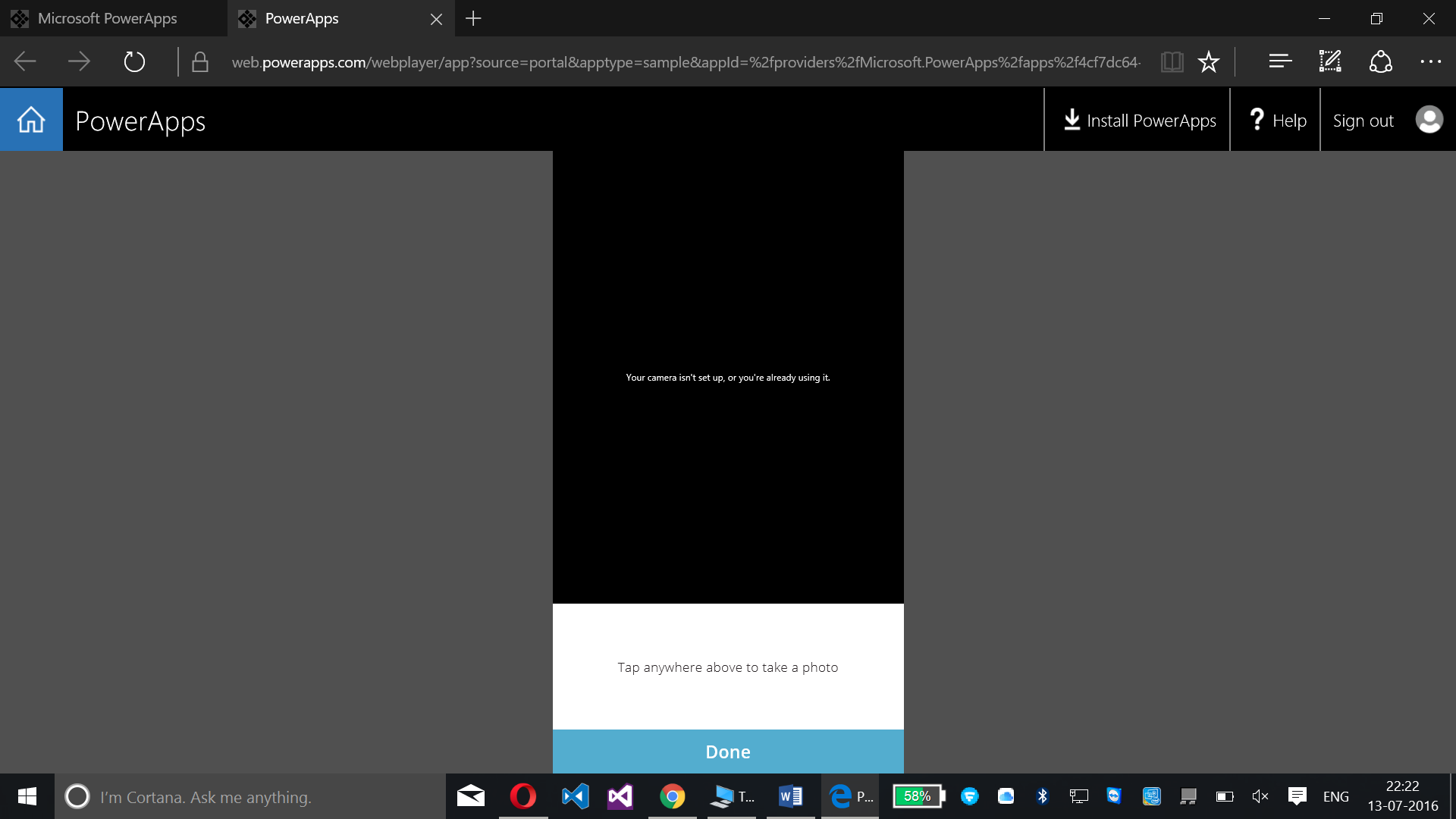Add page to favorites star
This screenshot has height=819, width=1456.
point(1208,61)
